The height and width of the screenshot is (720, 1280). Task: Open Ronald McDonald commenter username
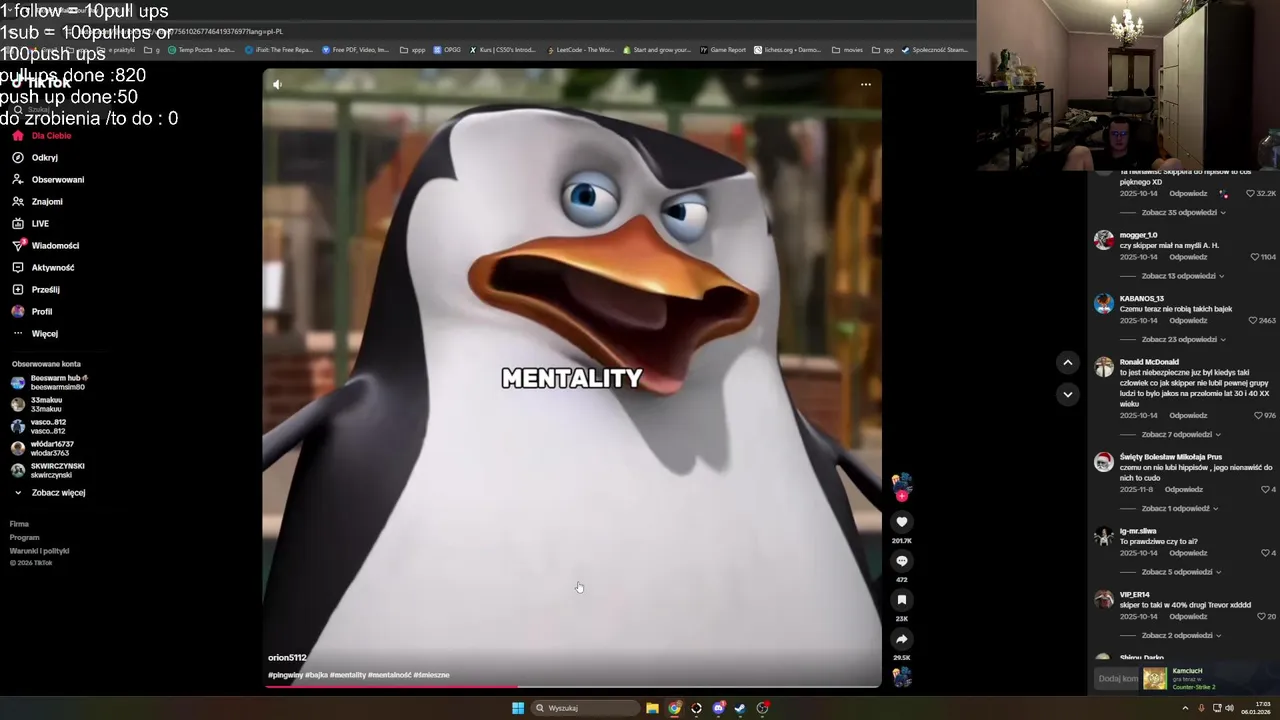[1149, 362]
